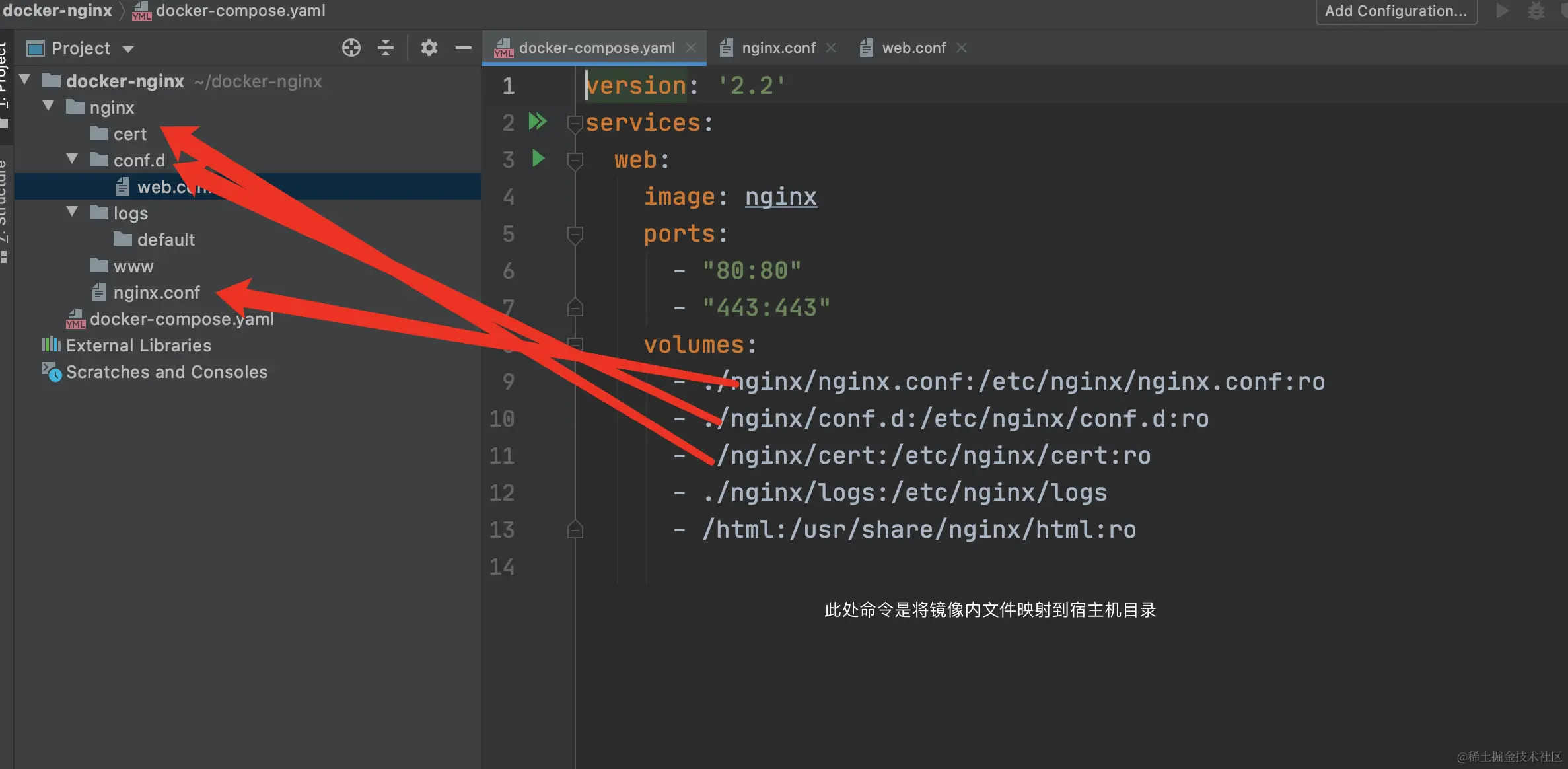Toggle code fold marker on ports line
Viewport: 1568px width, 769px height.
coord(575,234)
